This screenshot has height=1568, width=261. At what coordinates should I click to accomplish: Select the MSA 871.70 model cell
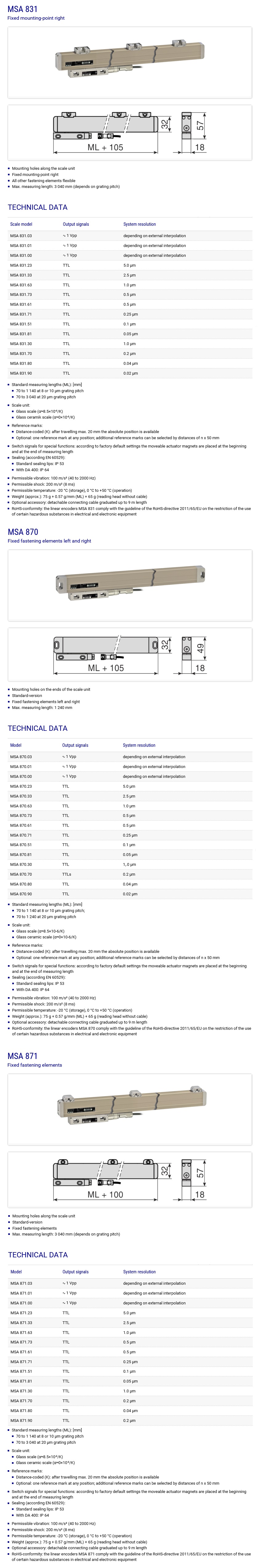pos(21,1401)
